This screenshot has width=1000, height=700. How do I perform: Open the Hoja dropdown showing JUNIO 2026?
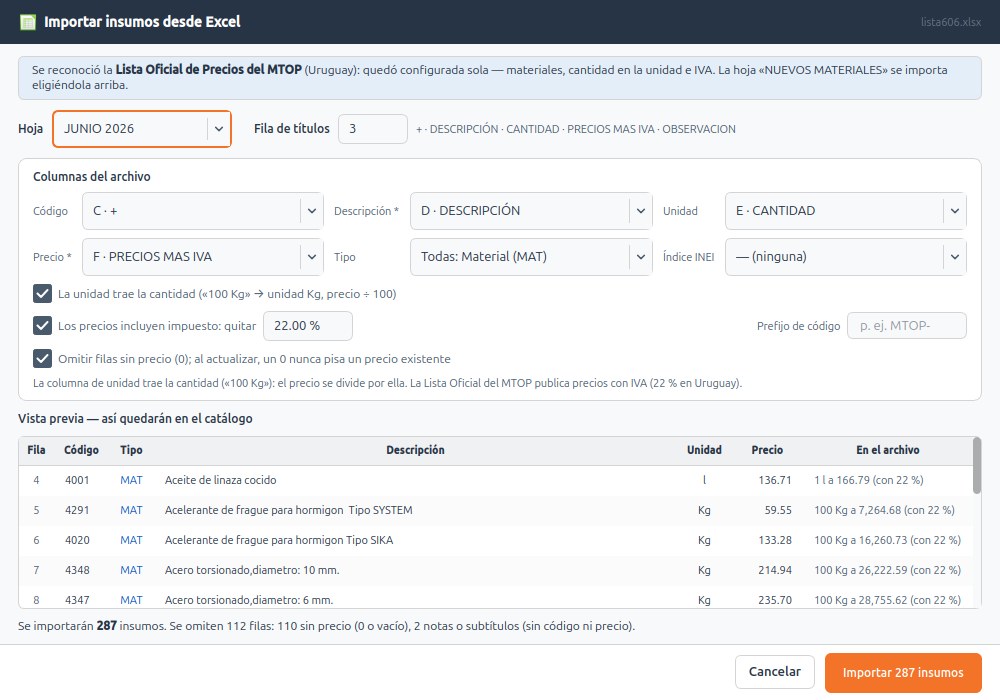(142, 129)
